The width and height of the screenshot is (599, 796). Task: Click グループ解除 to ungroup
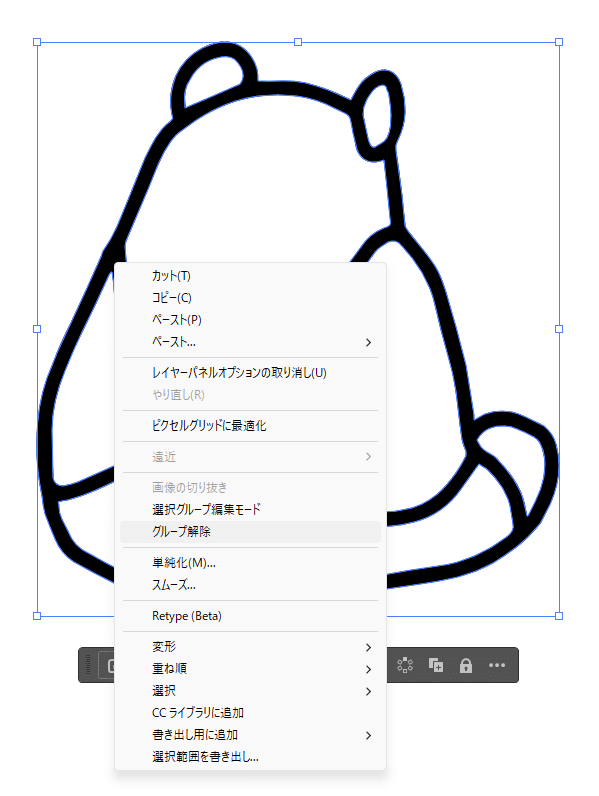coord(250,532)
